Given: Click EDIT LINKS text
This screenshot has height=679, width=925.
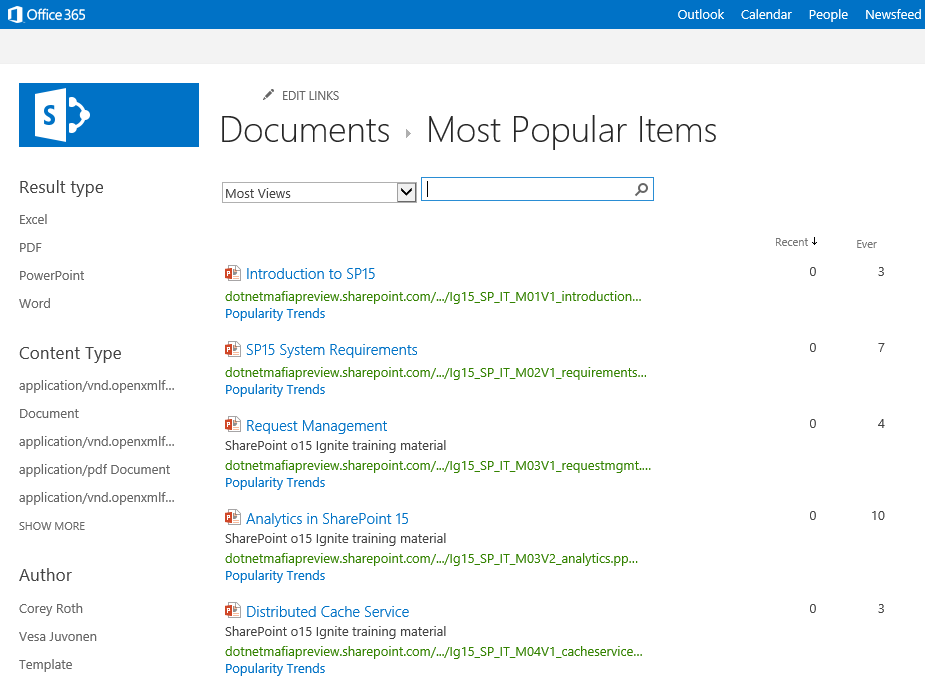Looking at the screenshot, I should click(x=310, y=96).
